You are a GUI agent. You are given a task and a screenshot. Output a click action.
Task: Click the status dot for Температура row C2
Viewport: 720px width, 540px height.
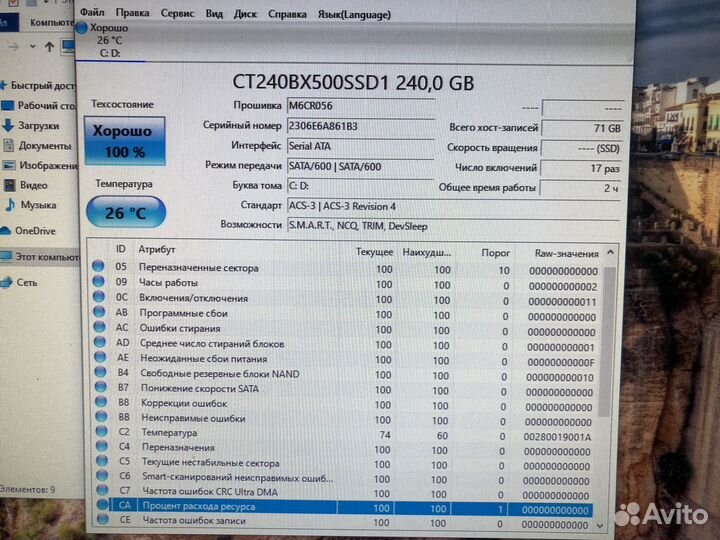click(x=97, y=432)
